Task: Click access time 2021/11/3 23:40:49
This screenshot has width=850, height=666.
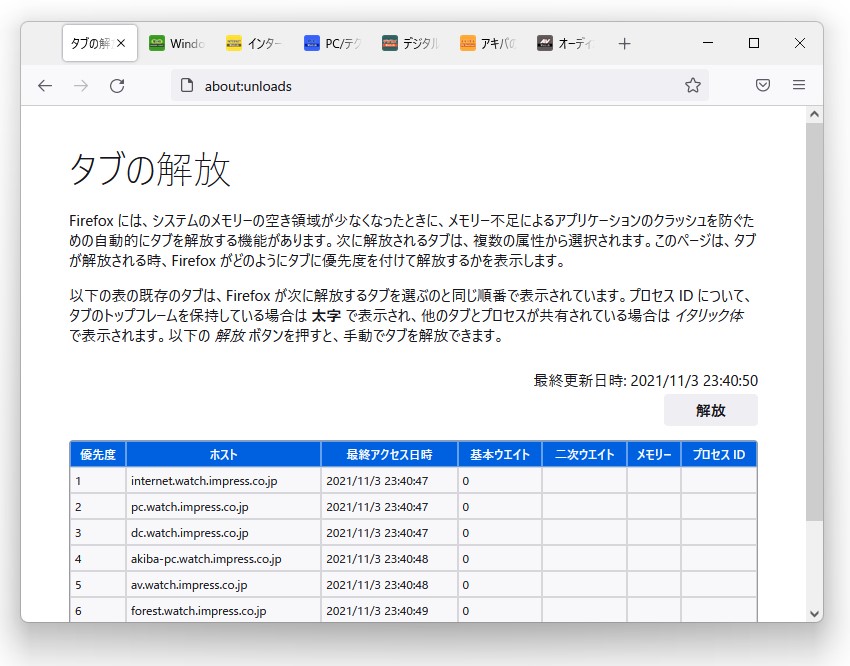Action: [x=389, y=610]
